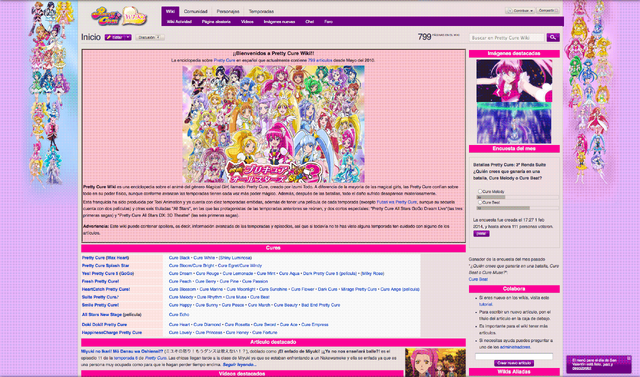Open the tutorial link under Colabora

point(485,304)
